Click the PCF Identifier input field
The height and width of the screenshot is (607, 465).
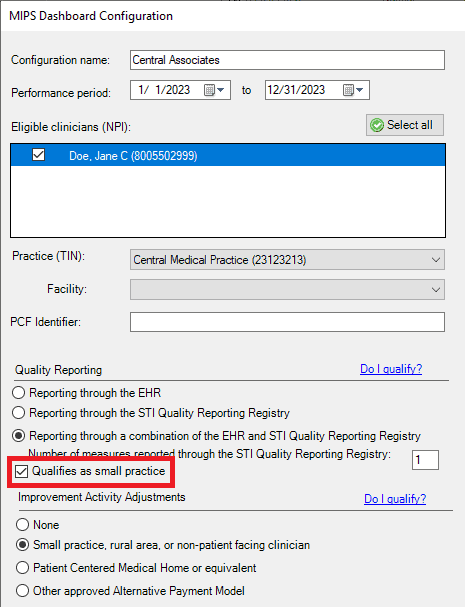(x=287, y=322)
